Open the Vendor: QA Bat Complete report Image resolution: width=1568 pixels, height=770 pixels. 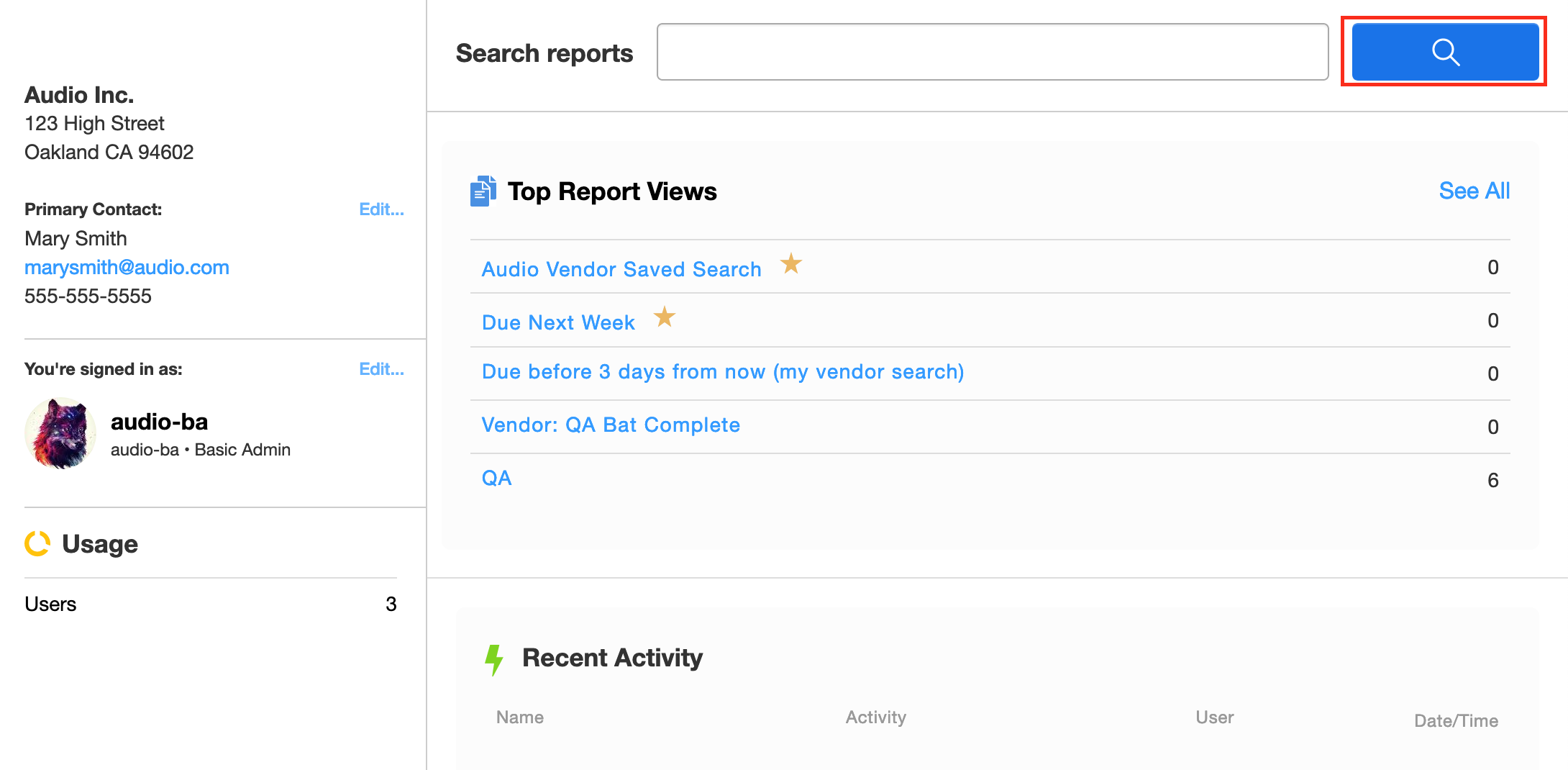click(611, 425)
